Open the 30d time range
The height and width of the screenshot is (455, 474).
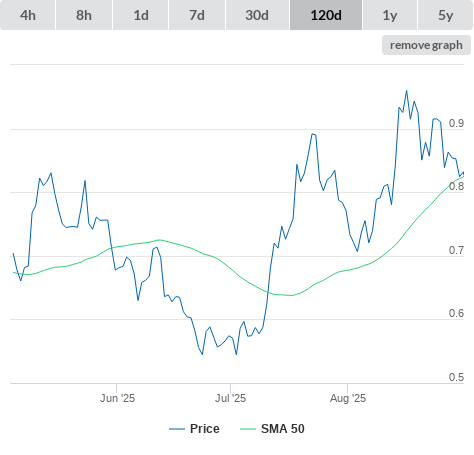[x=257, y=15]
